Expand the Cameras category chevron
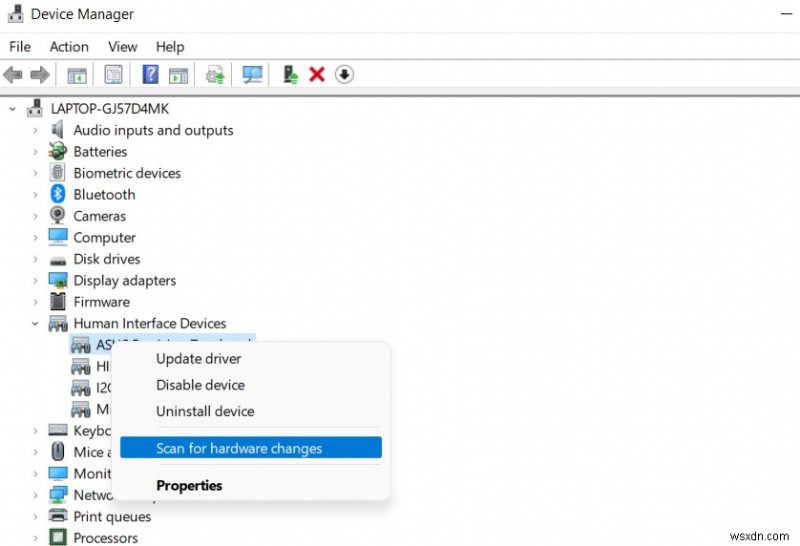Image resolution: width=800 pixels, height=546 pixels. point(35,216)
